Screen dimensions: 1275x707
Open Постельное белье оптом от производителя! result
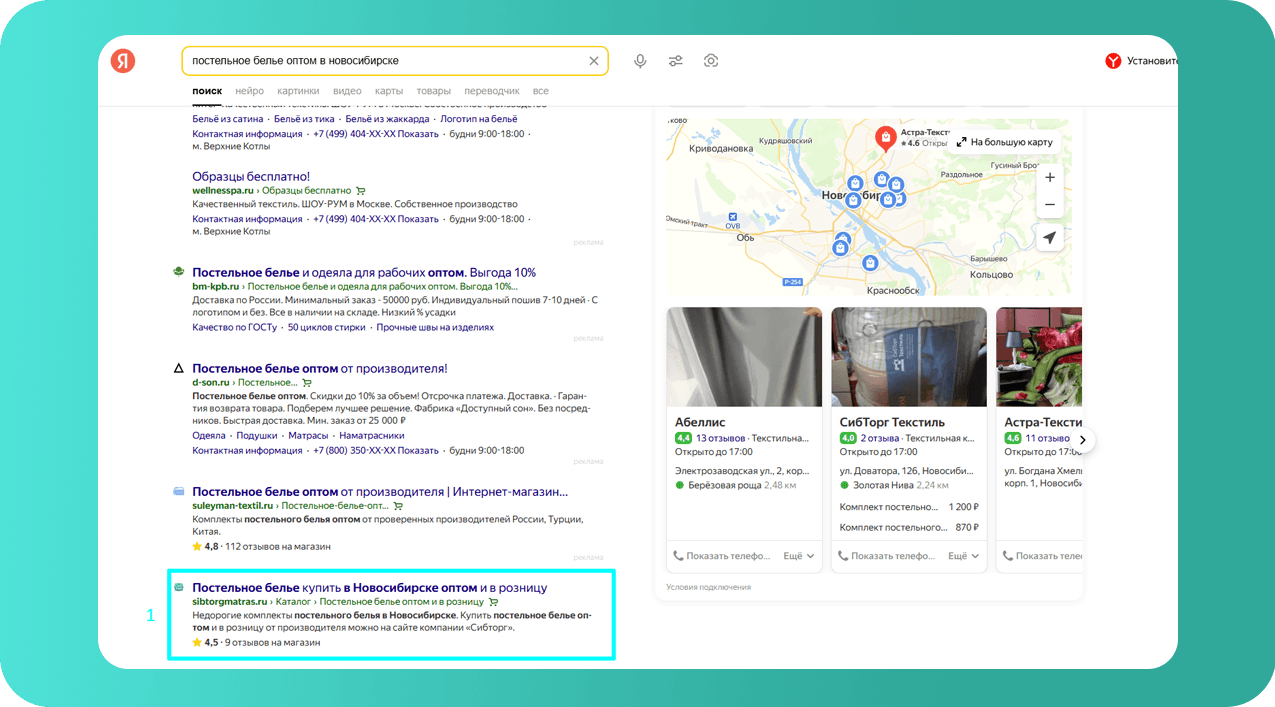(320, 368)
